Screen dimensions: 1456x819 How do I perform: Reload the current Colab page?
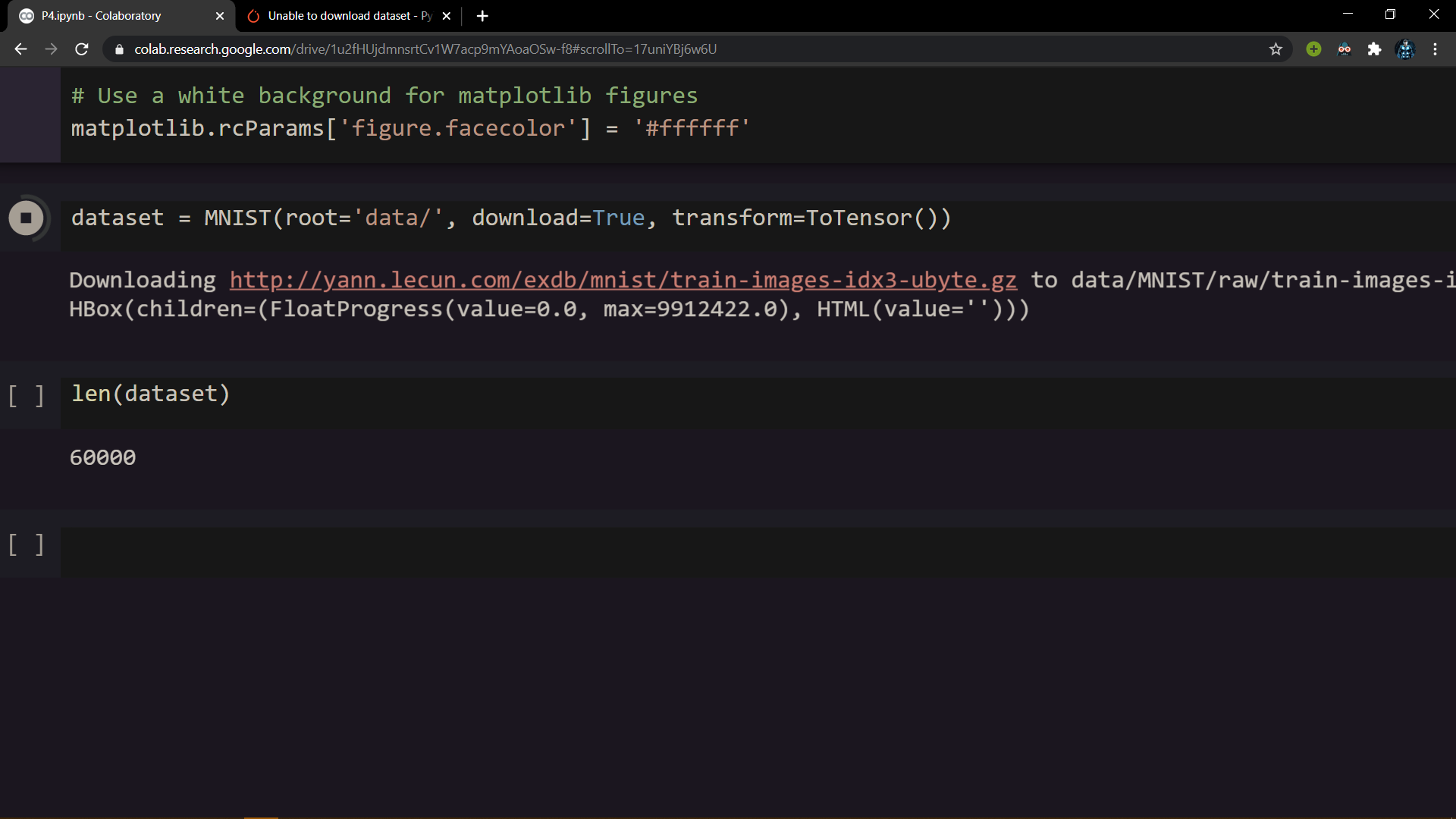[x=82, y=49]
